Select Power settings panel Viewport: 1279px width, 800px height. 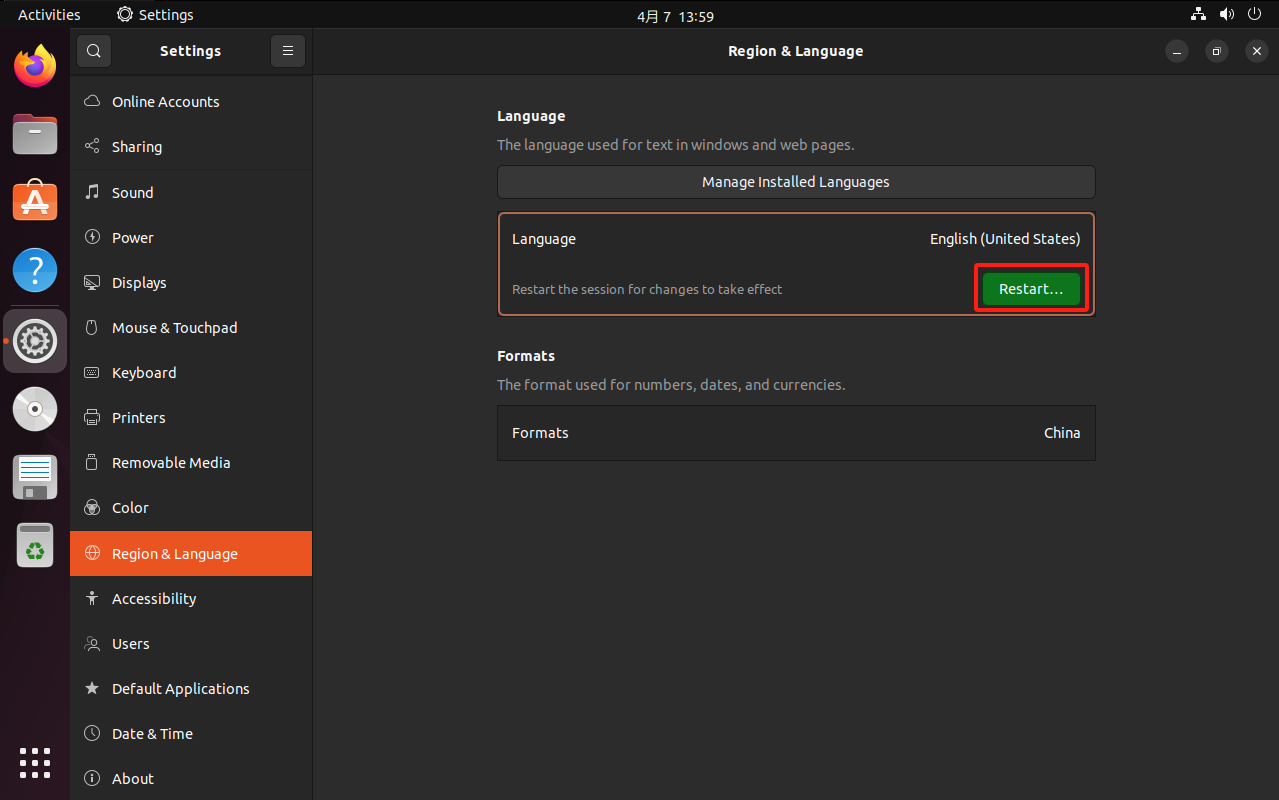pos(191,237)
